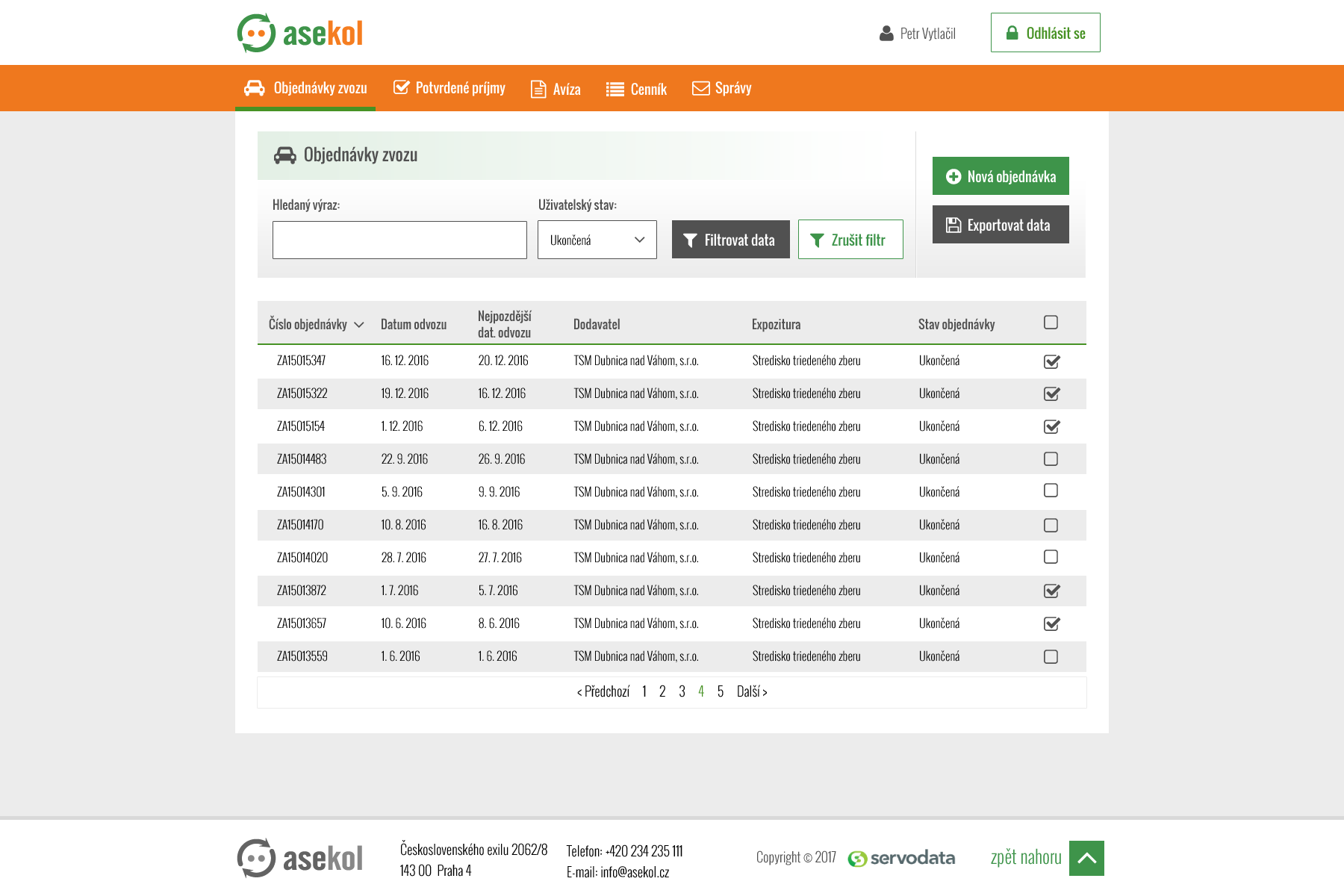Viewport: 1344px width, 896px height.
Task: Click the Odhlásit se logout button
Action: pyautogui.click(x=1045, y=33)
